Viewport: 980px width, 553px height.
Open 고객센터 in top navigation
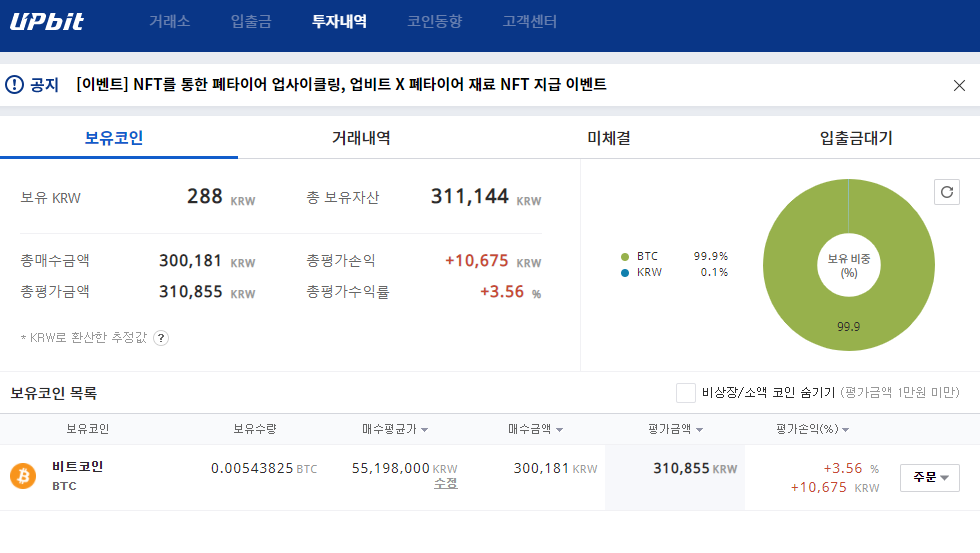pos(530,21)
